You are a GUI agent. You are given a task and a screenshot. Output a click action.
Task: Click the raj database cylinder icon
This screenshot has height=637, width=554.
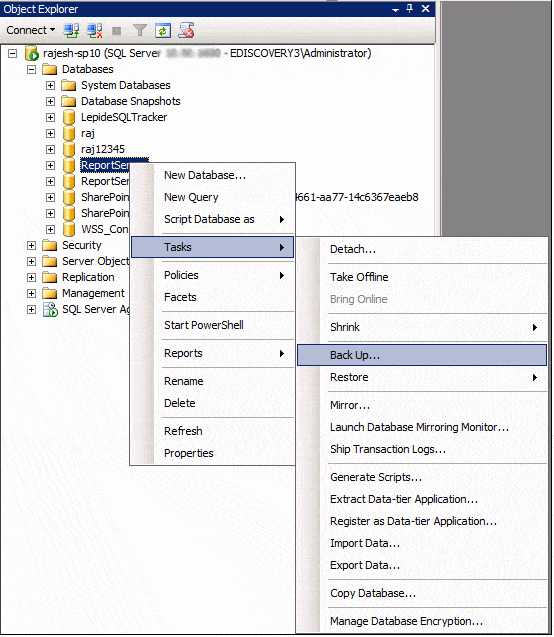coord(69,133)
